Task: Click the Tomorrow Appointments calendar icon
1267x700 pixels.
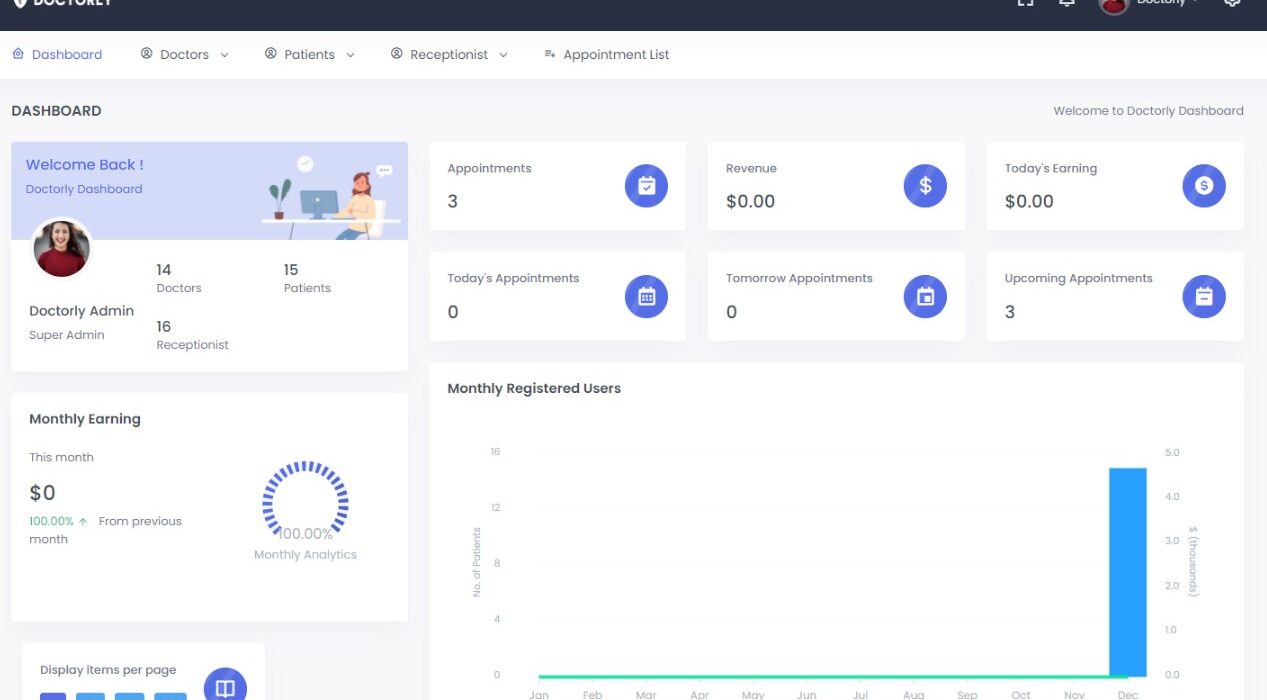Action: point(925,296)
